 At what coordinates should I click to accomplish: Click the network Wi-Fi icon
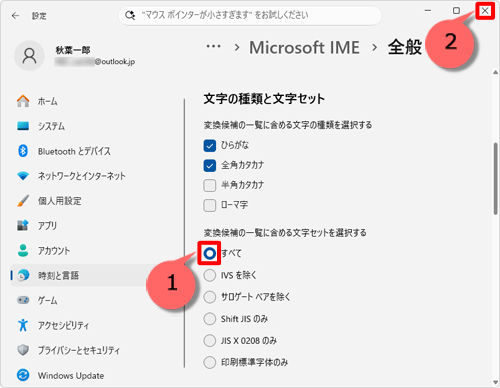coord(23,176)
